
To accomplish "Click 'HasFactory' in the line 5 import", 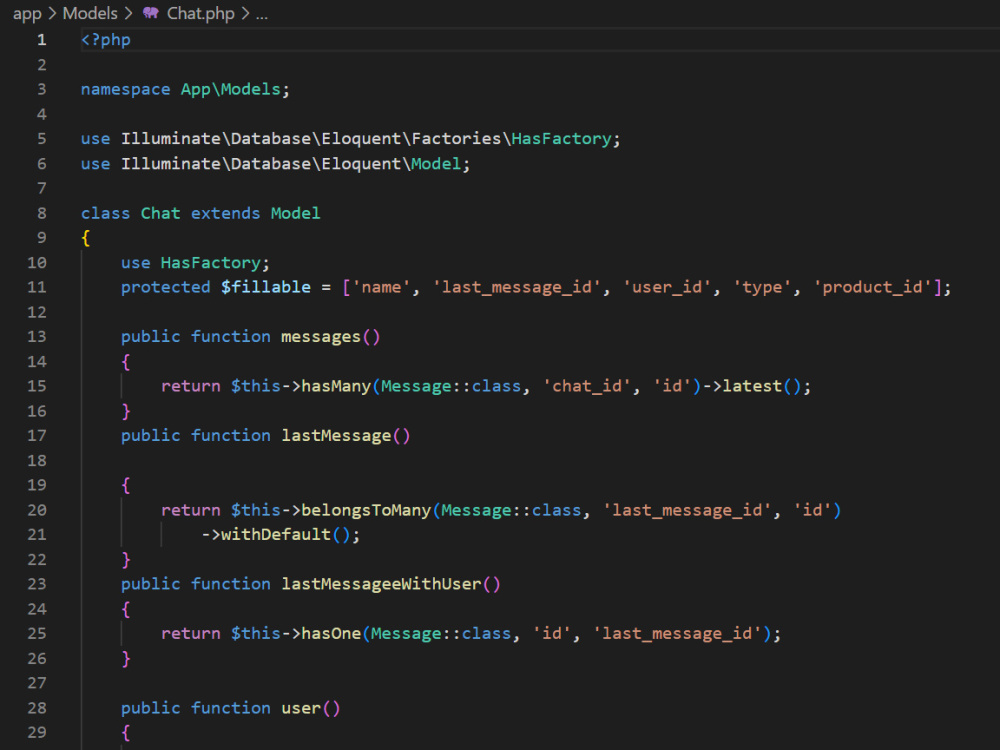I will click(561, 139).
